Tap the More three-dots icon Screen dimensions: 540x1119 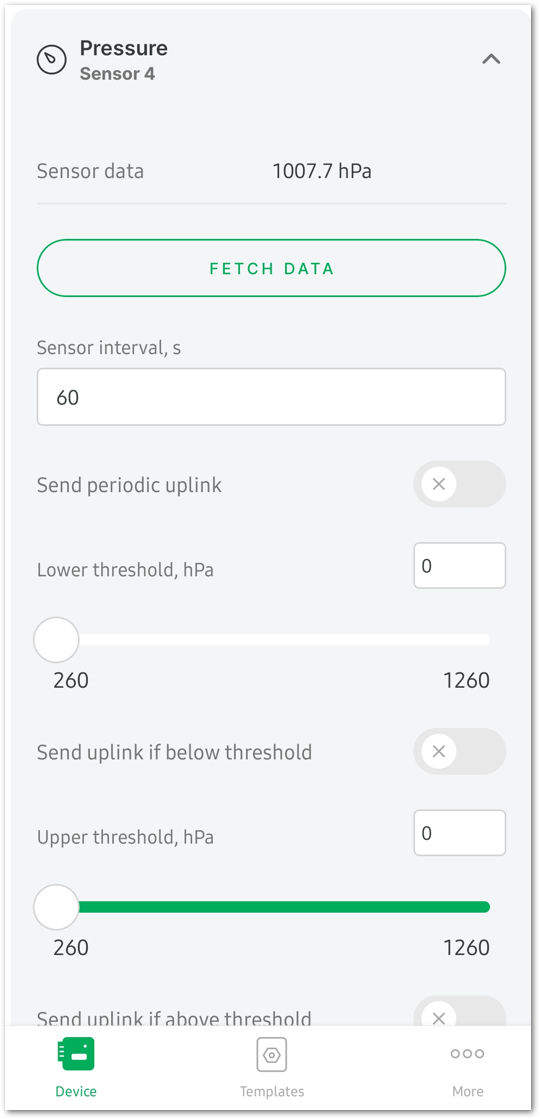tap(467, 1053)
